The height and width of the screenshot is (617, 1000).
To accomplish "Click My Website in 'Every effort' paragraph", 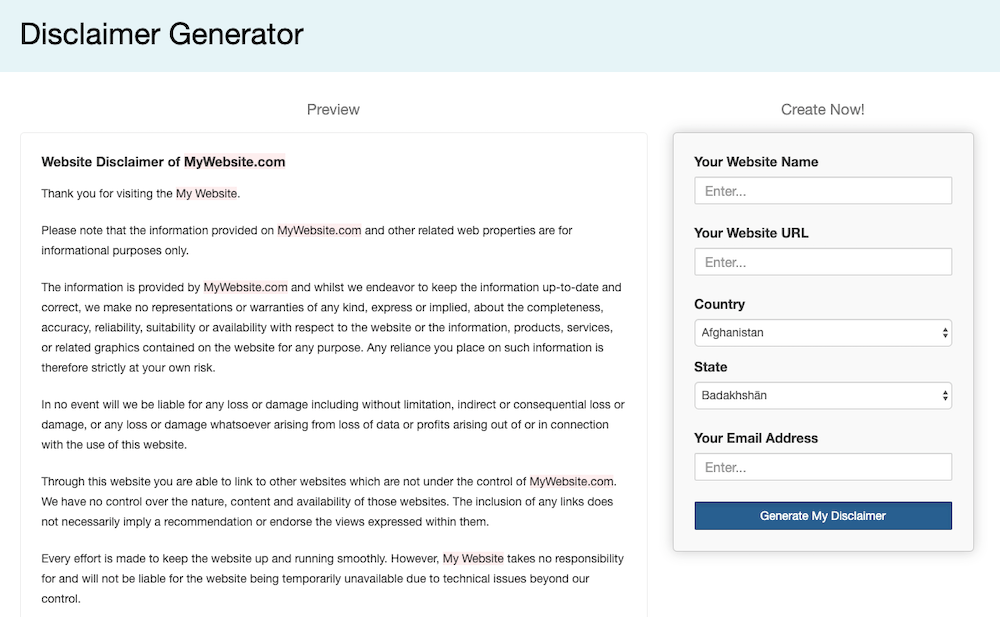I will coord(473,558).
